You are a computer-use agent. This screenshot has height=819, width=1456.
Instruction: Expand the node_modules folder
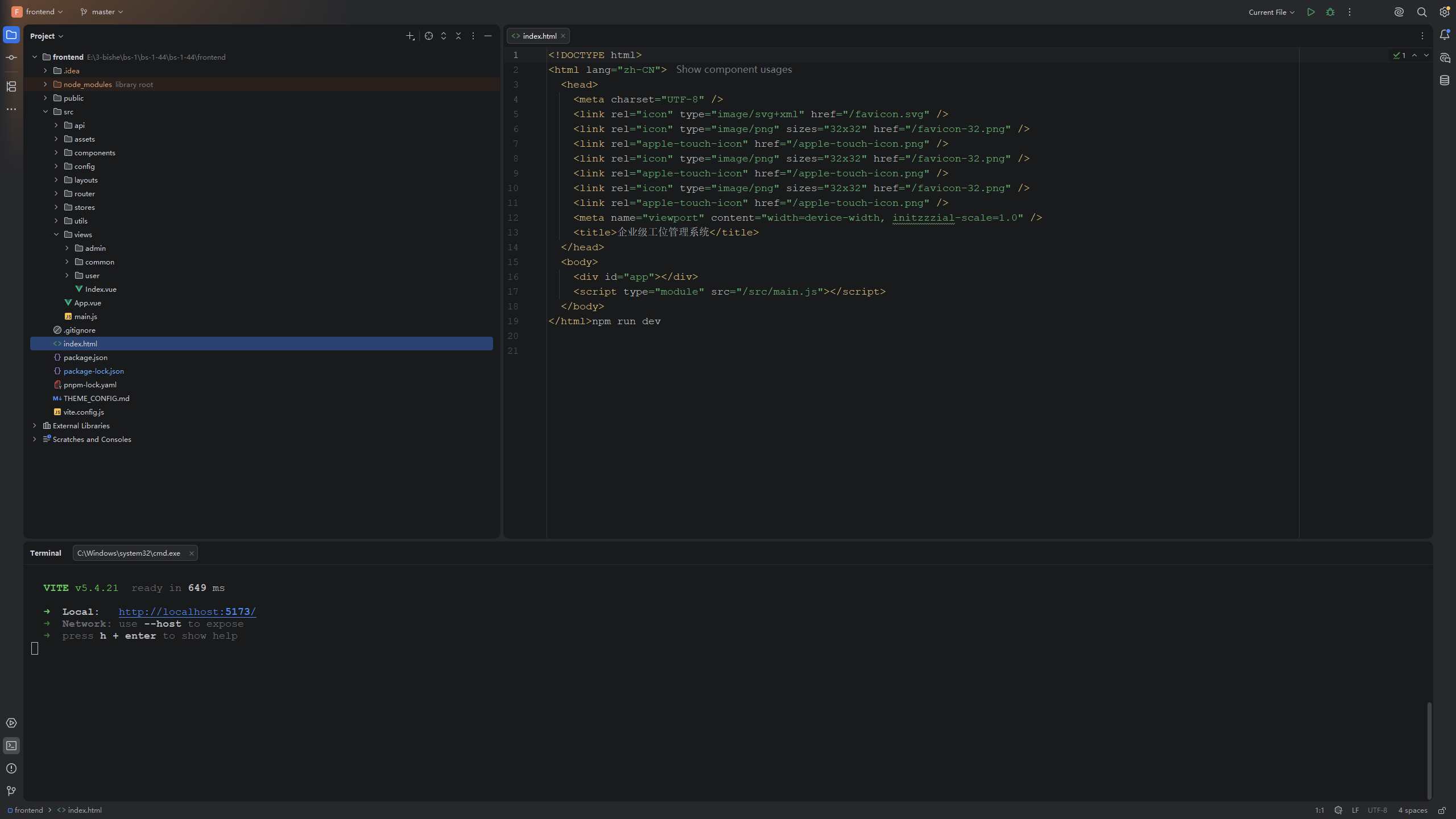[x=45, y=84]
